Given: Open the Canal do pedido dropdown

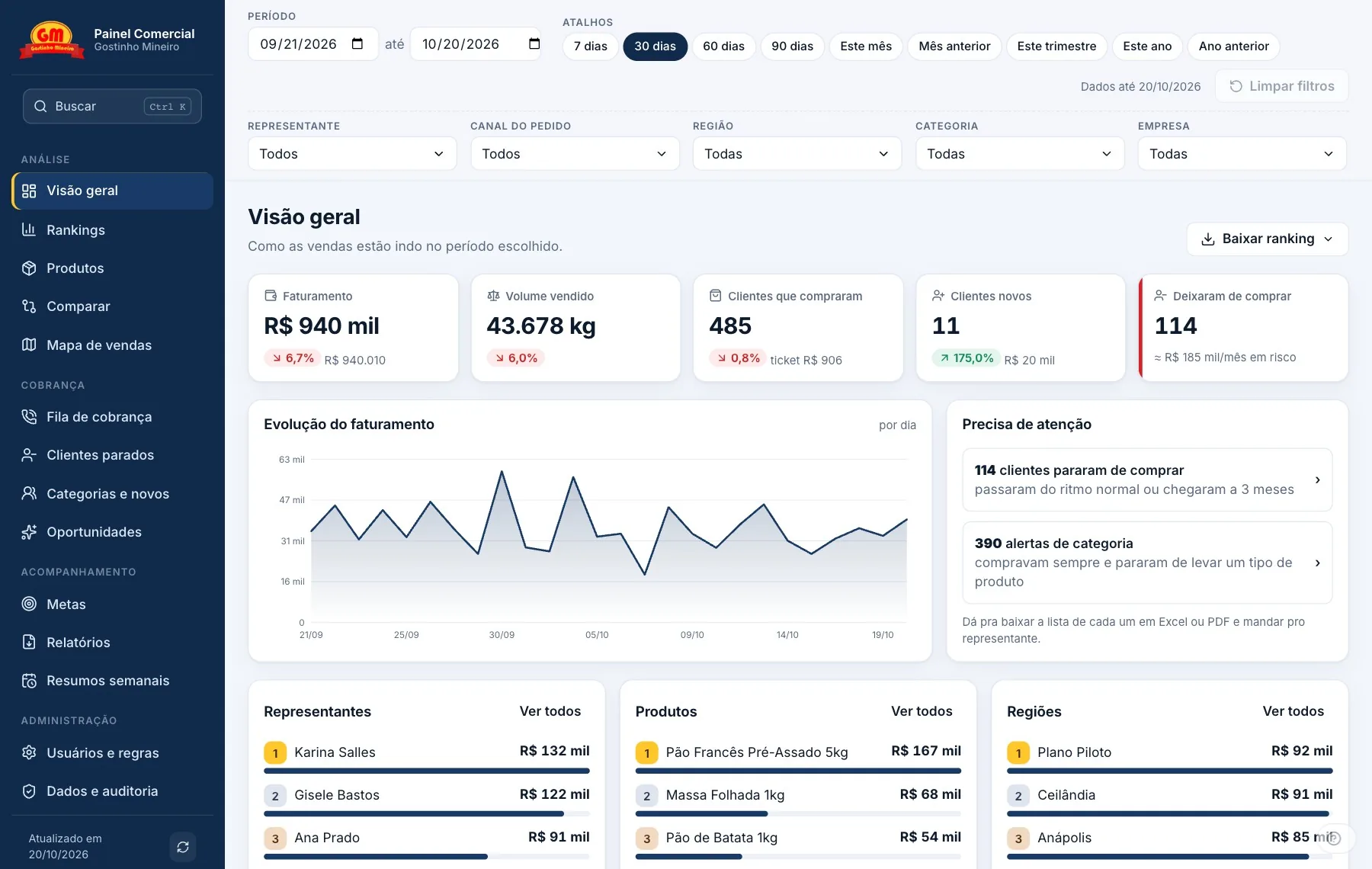Looking at the screenshot, I should [575, 154].
